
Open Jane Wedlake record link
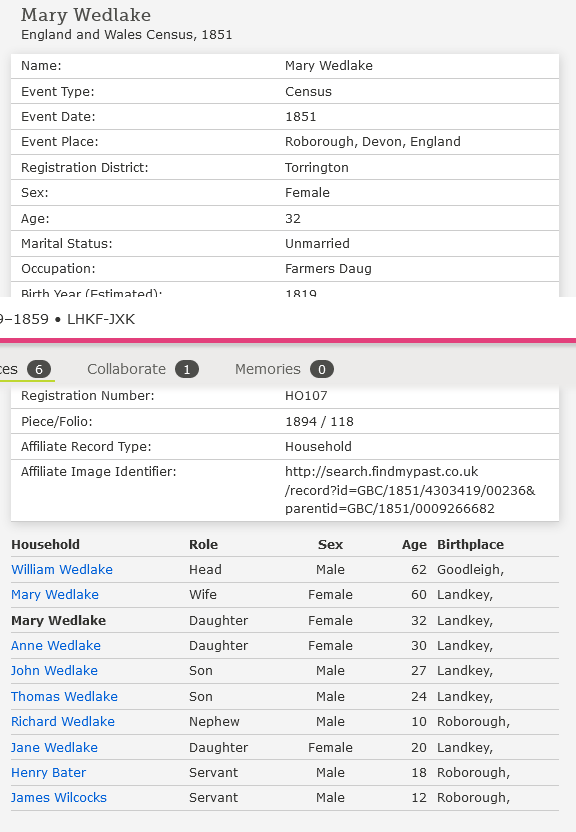coord(54,747)
